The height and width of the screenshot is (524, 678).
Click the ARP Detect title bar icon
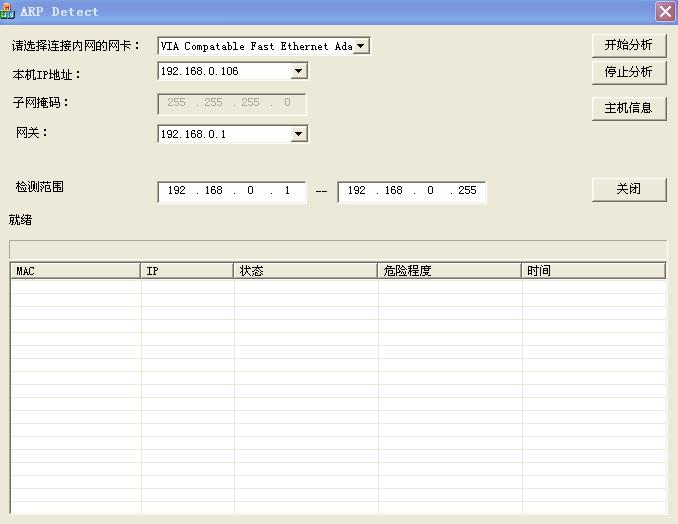tap(8, 11)
